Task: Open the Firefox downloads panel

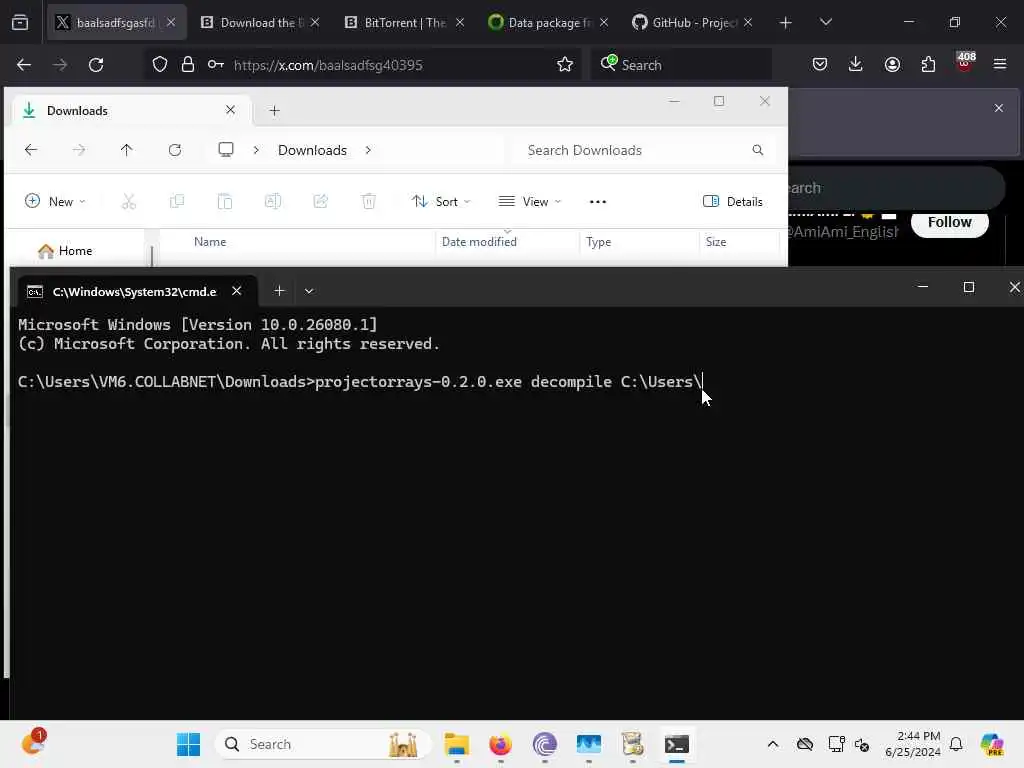Action: pyautogui.click(x=856, y=64)
